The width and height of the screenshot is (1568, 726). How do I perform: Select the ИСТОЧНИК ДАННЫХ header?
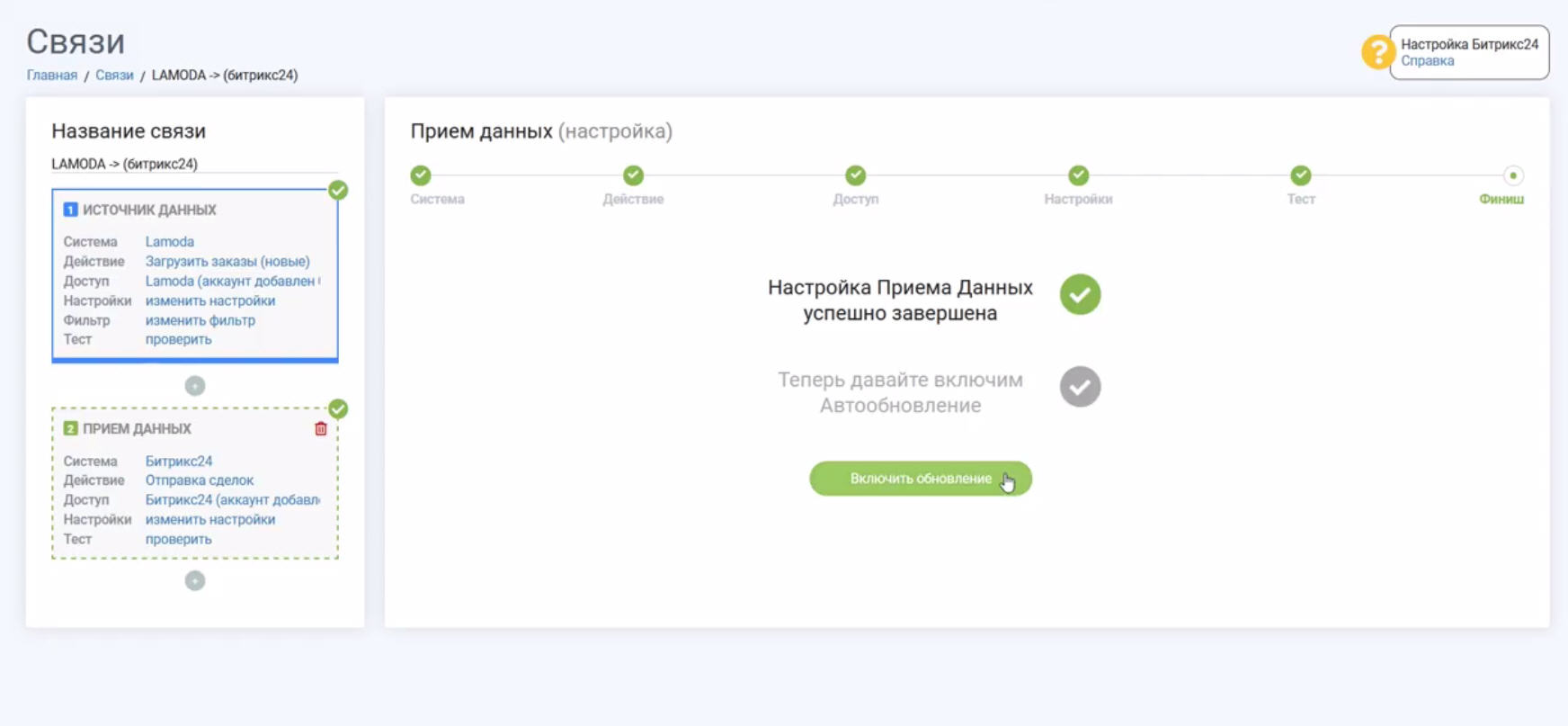click(149, 210)
